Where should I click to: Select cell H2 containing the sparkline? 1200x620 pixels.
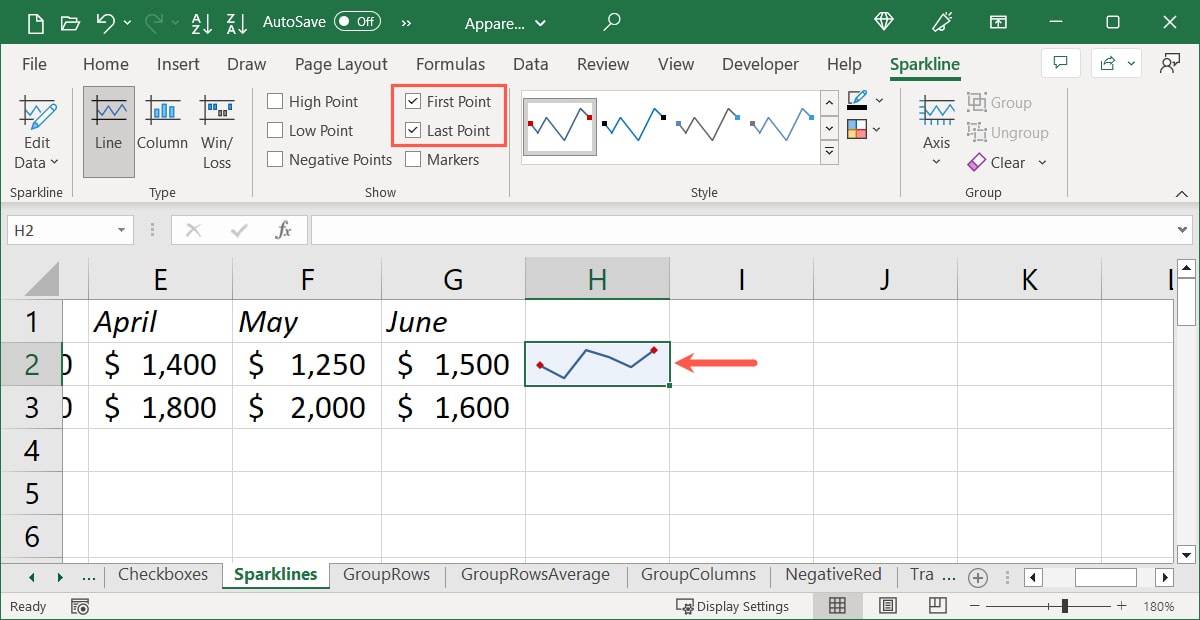[597, 365]
